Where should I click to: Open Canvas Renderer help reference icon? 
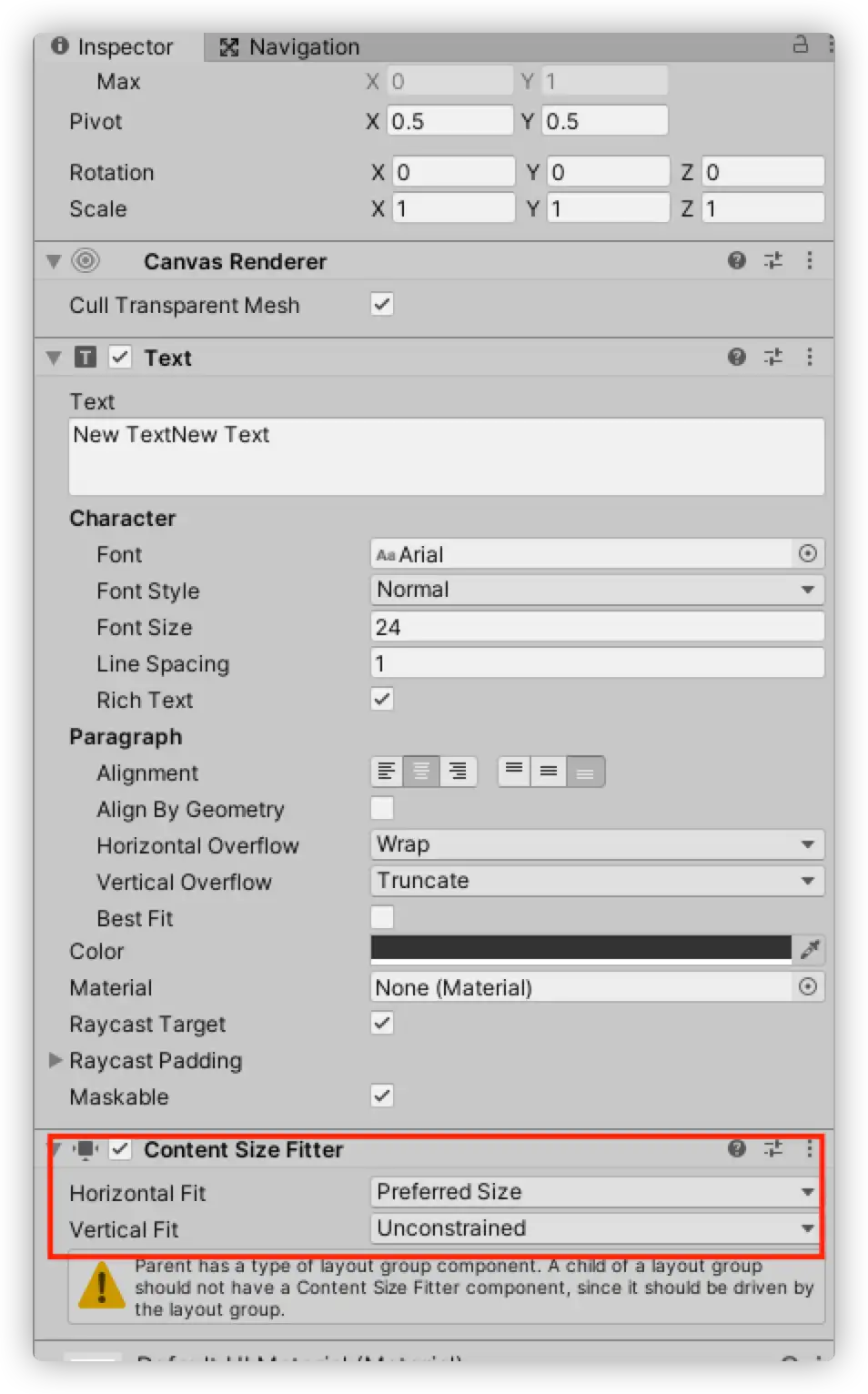[x=737, y=261]
